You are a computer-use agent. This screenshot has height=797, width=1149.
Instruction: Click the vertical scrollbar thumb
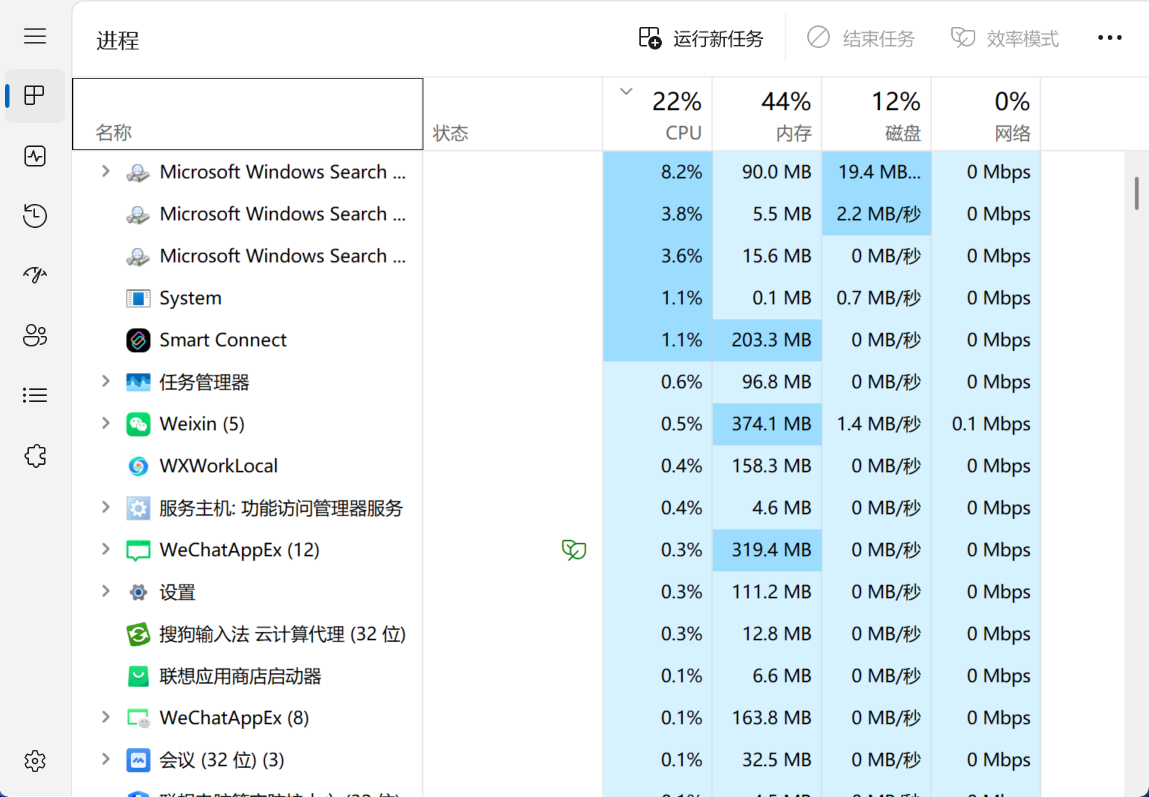point(1136,193)
